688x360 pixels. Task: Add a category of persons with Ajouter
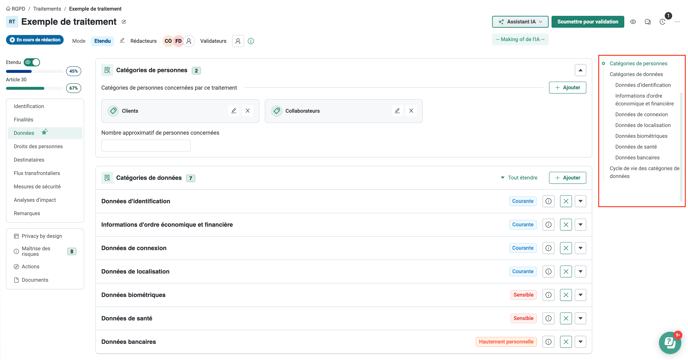tap(567, 87)
